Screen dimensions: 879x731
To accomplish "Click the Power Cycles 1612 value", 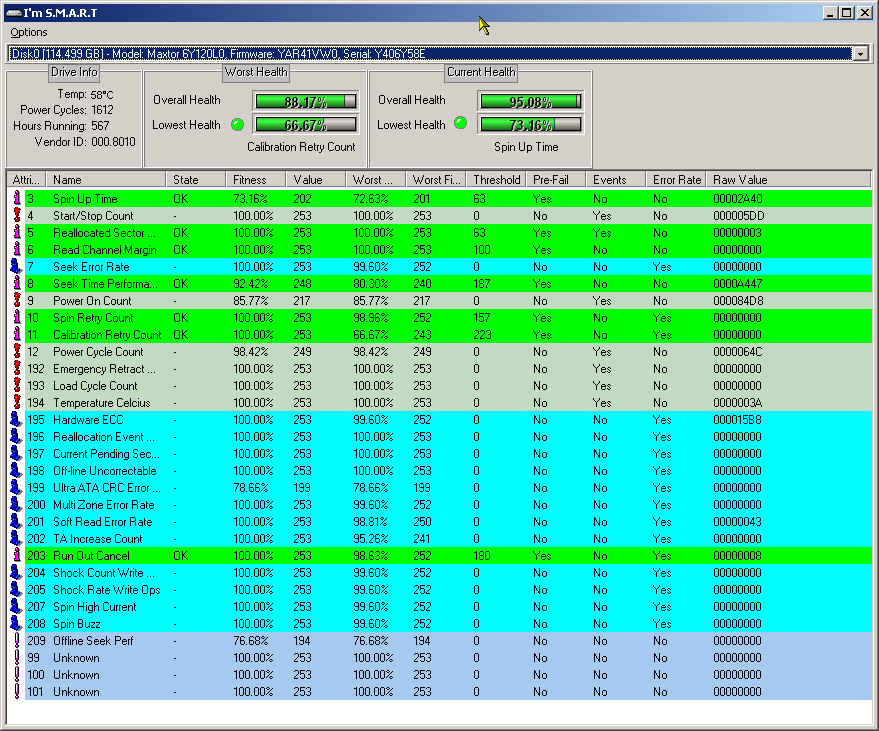I will point(102,110).
